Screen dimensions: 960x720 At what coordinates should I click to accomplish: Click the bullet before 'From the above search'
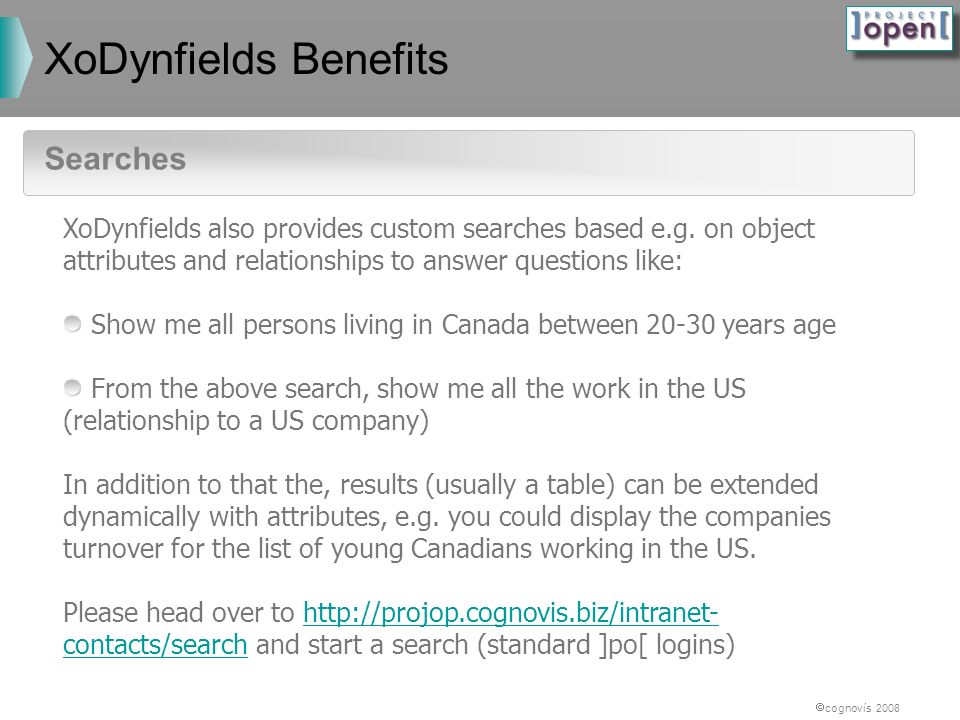(72, 388)
